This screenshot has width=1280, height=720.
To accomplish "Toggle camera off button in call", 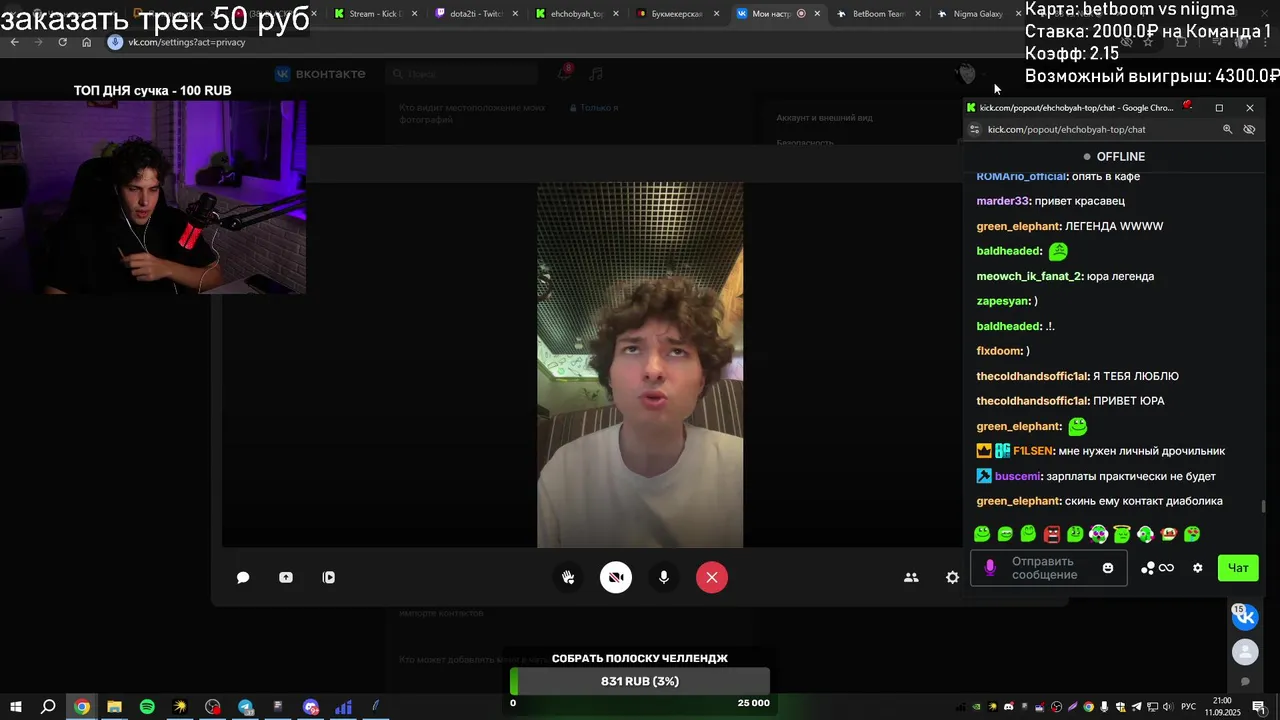I will 616,577.
